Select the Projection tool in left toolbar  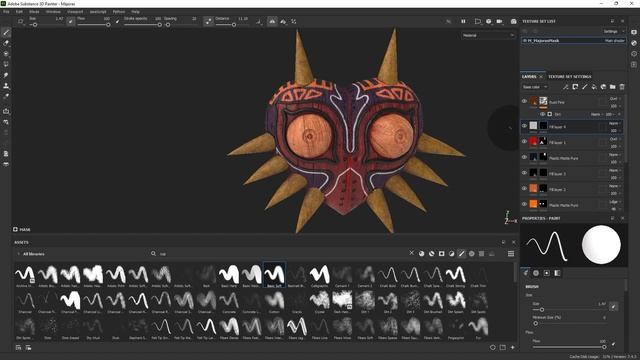click(6, 53)
